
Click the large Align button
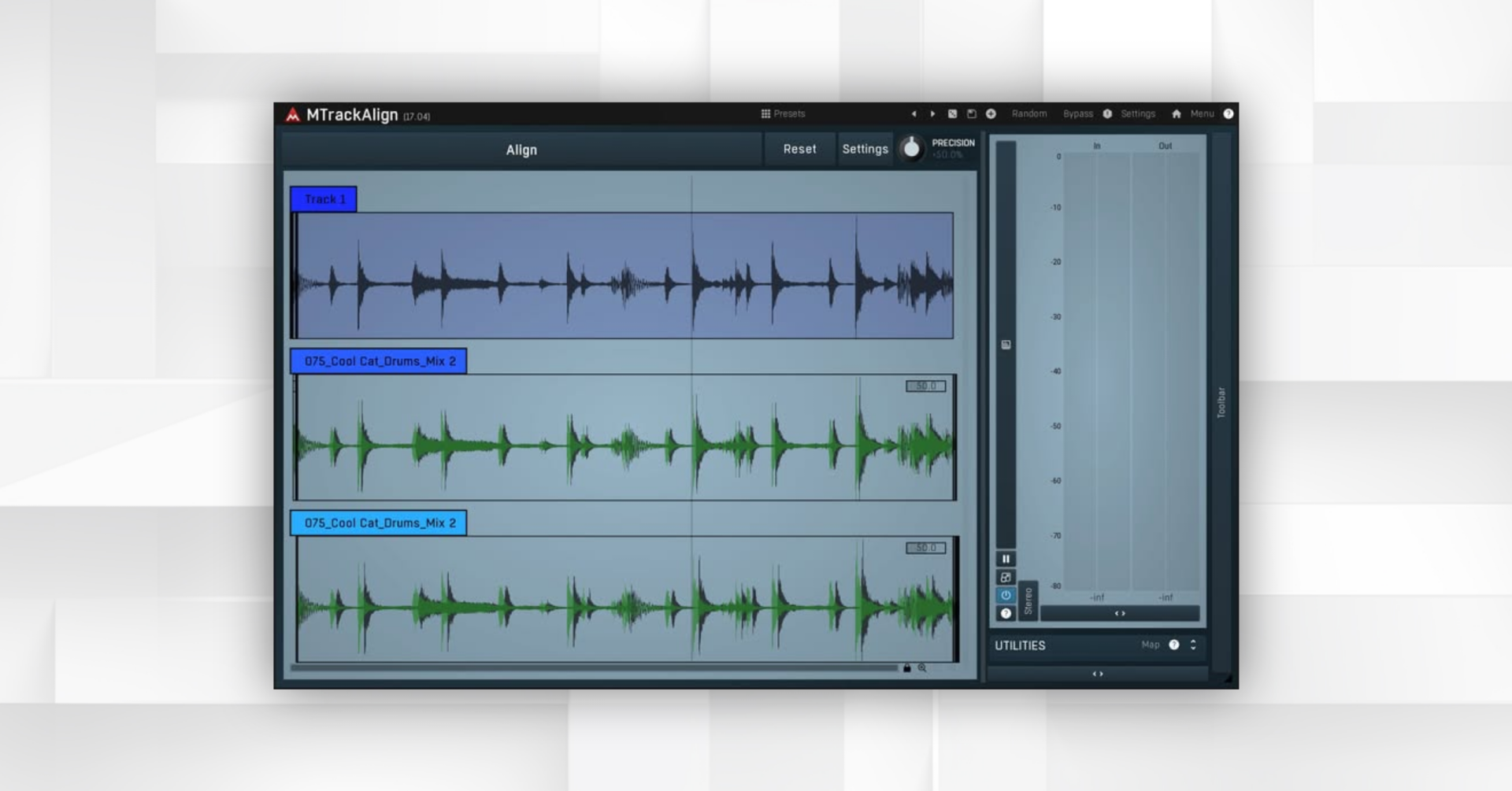point(521,150)
